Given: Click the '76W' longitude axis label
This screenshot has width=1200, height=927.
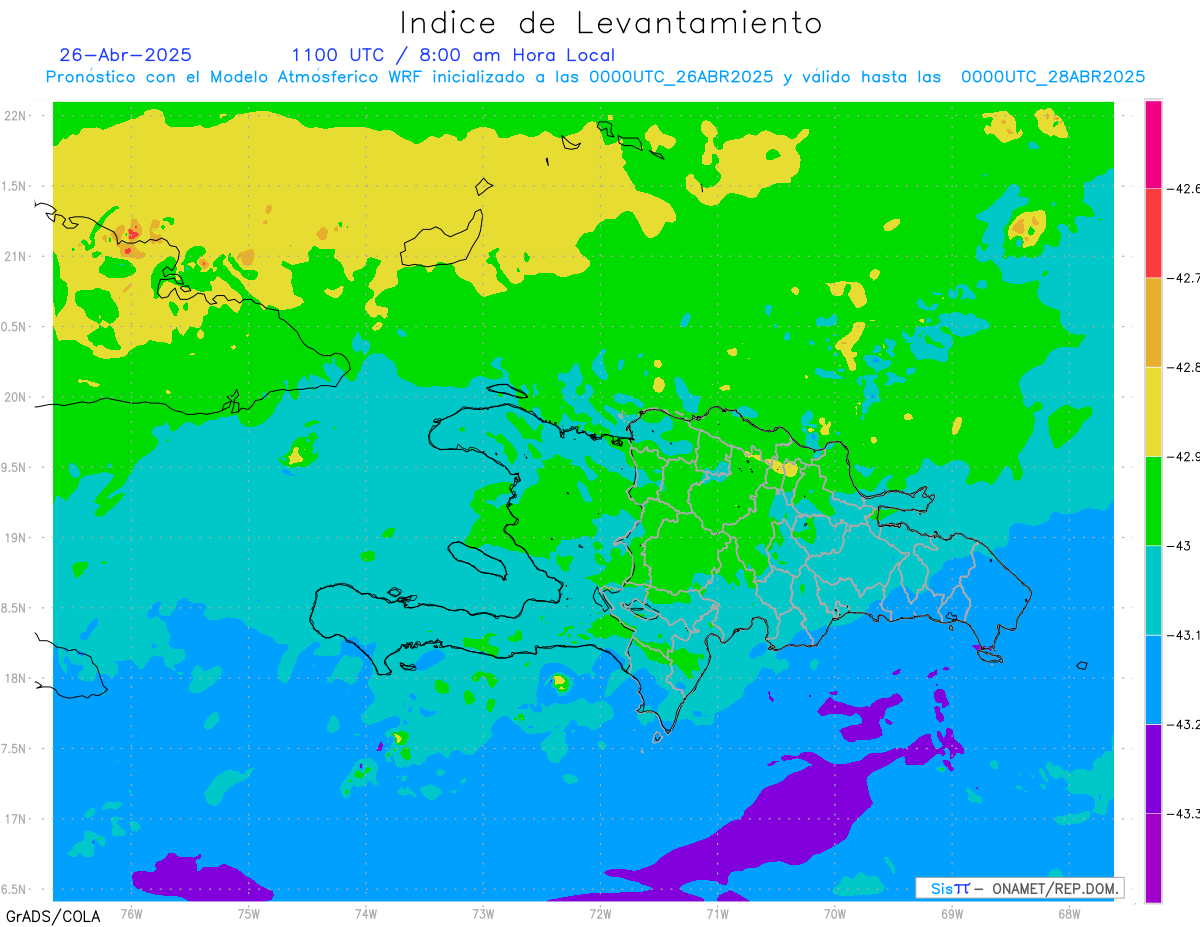Looking at the screenshot, I should (131, 912).
